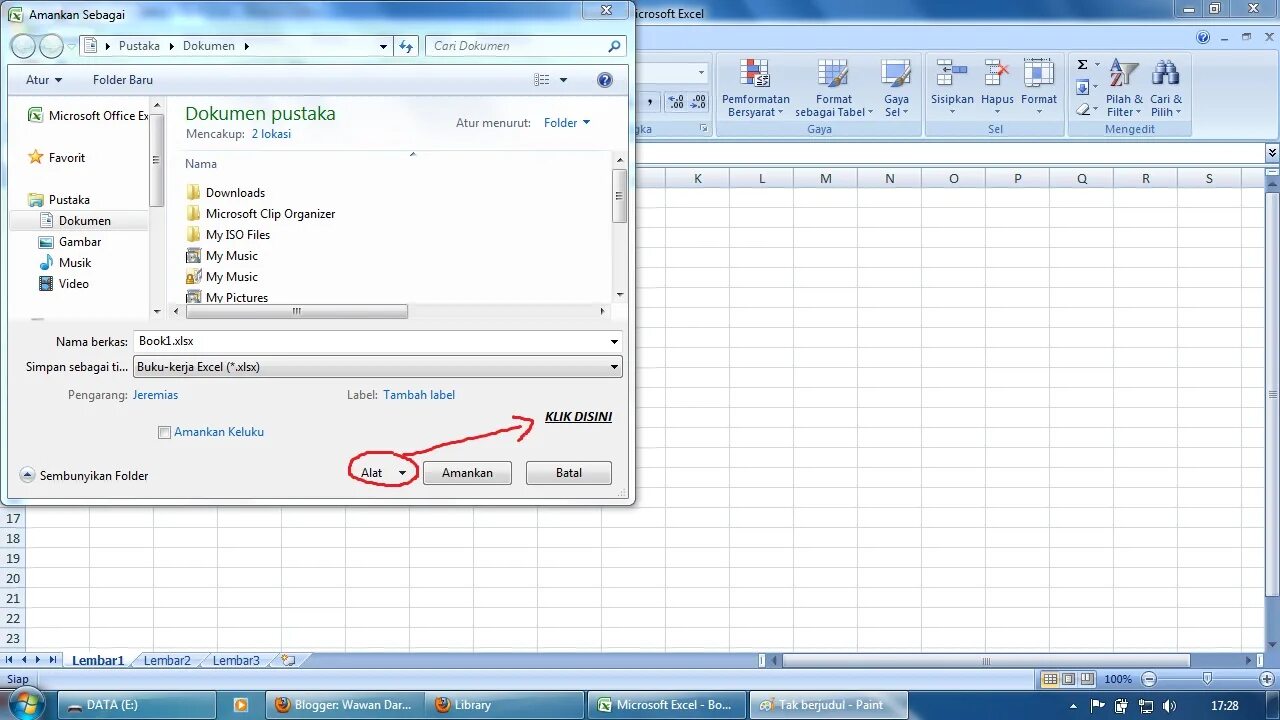Click the Batal cancel button
The image size is (1280, 720).
[x=569, y=473]
